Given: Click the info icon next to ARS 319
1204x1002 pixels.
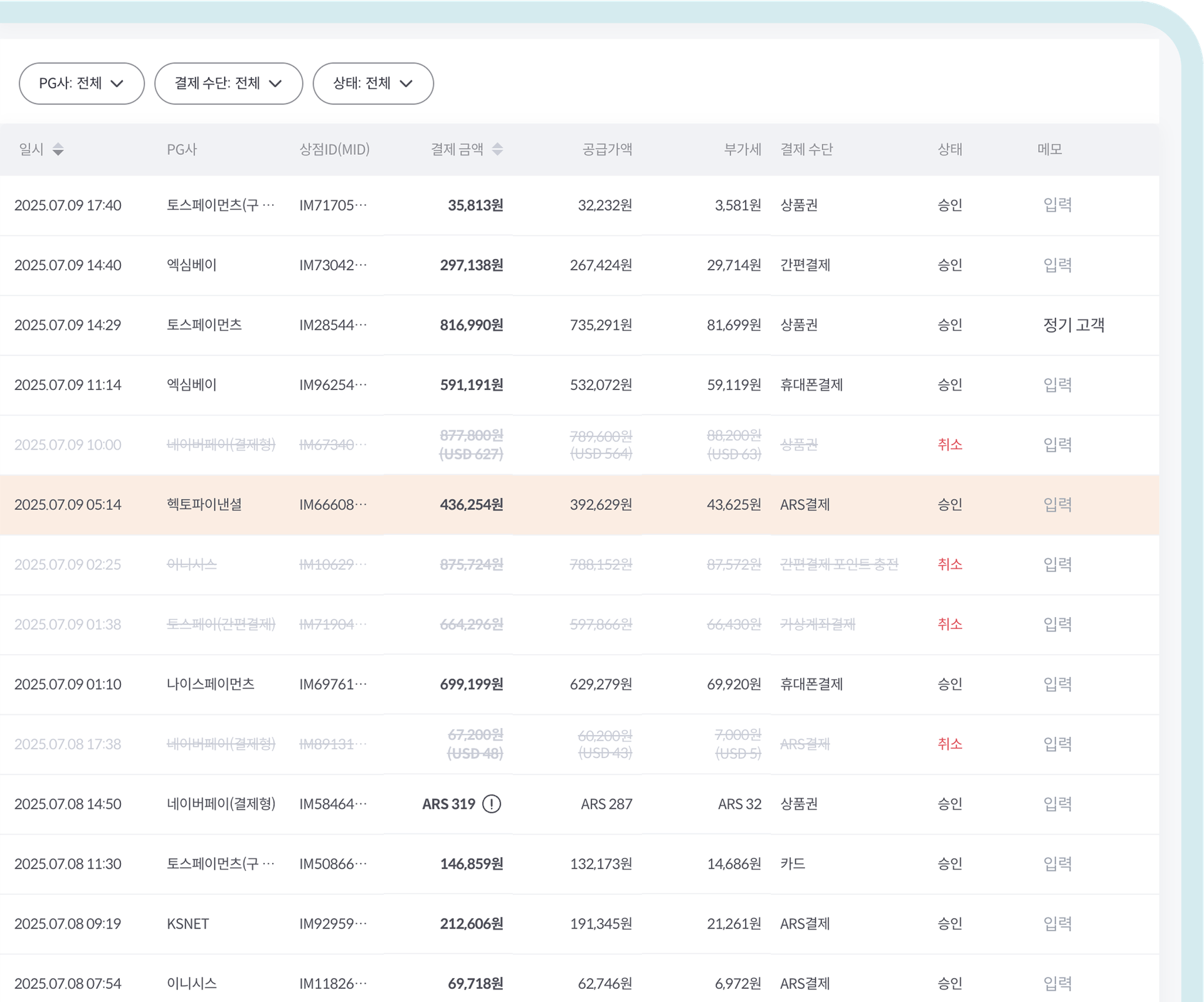Looking at the screenshot, I should [x=492, y=804].
